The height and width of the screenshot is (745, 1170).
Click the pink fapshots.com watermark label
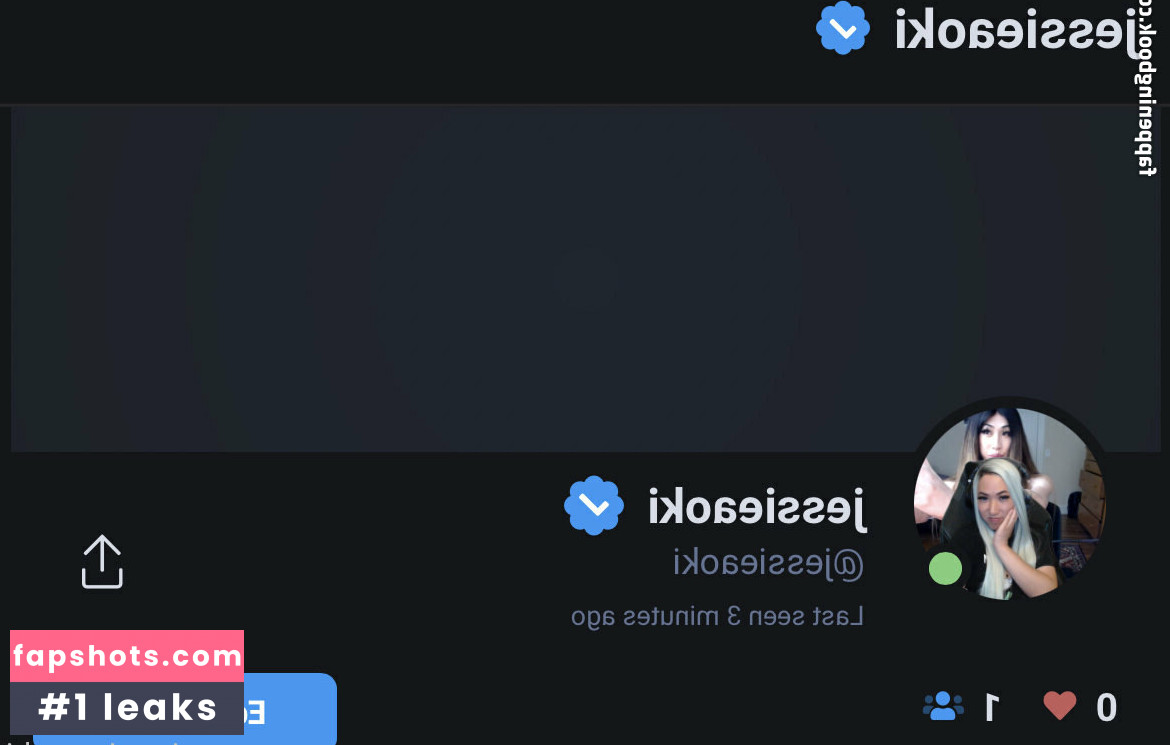pos(127,656)
